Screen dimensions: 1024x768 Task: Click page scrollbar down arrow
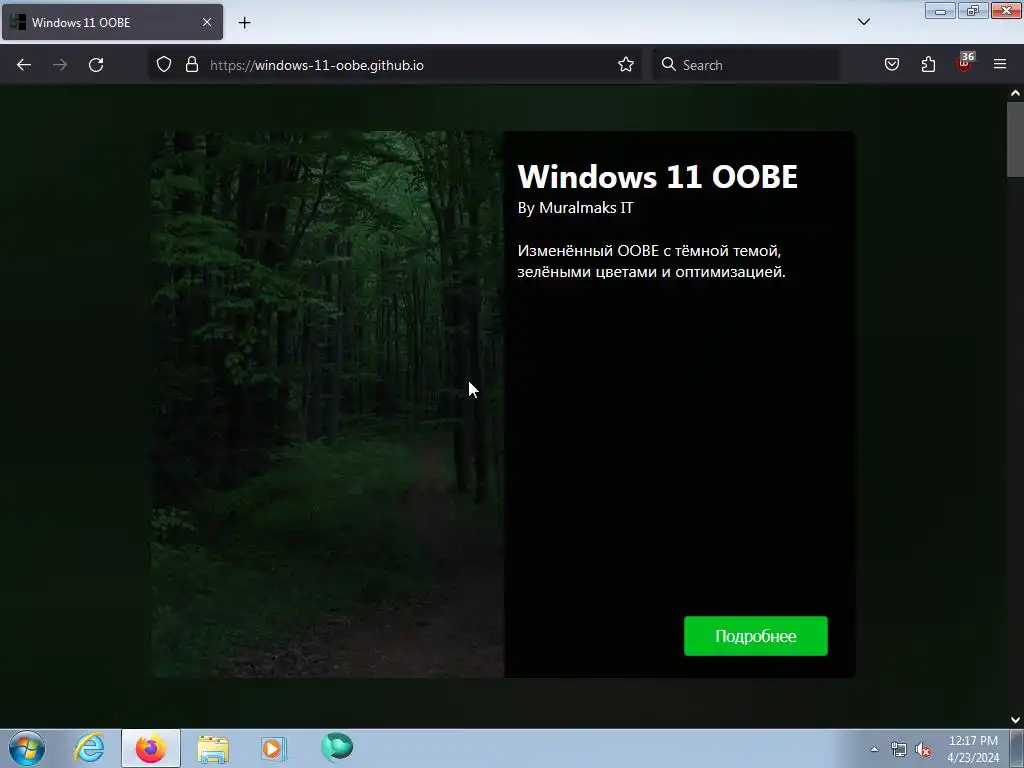click(1015, 720)
